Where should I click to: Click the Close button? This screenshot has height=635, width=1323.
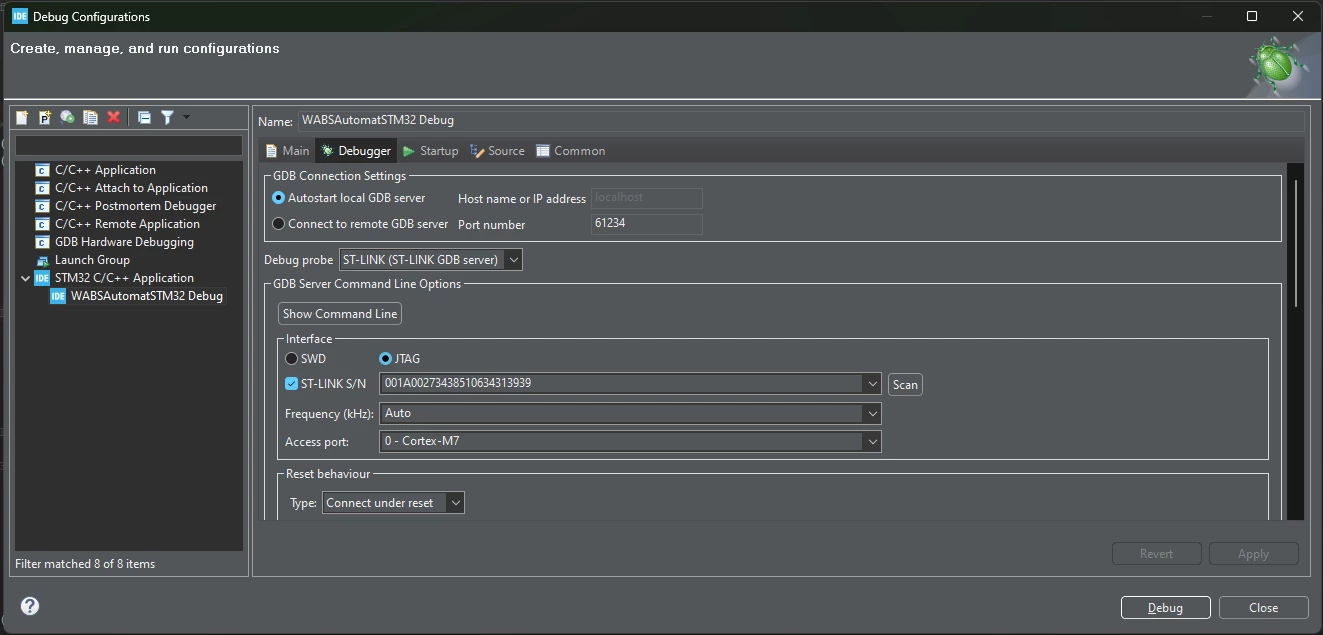(x=1263, y=607)
